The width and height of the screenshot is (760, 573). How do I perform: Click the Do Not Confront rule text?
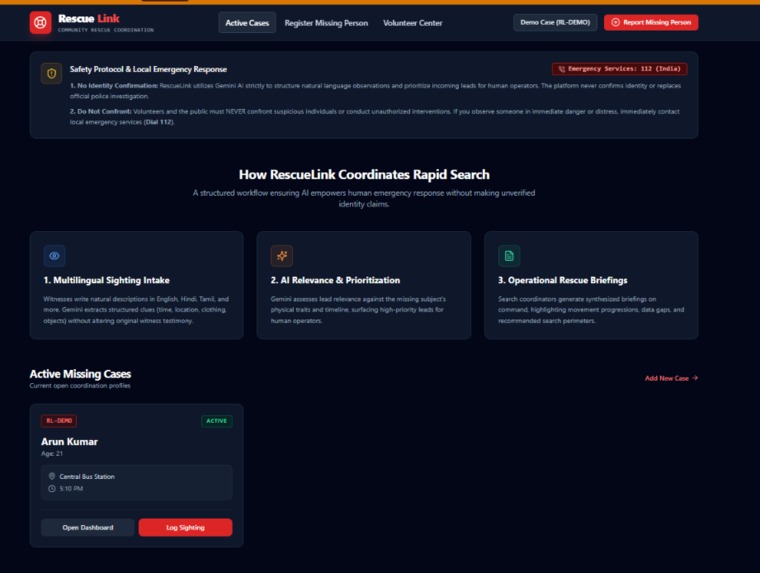point(375,116)
